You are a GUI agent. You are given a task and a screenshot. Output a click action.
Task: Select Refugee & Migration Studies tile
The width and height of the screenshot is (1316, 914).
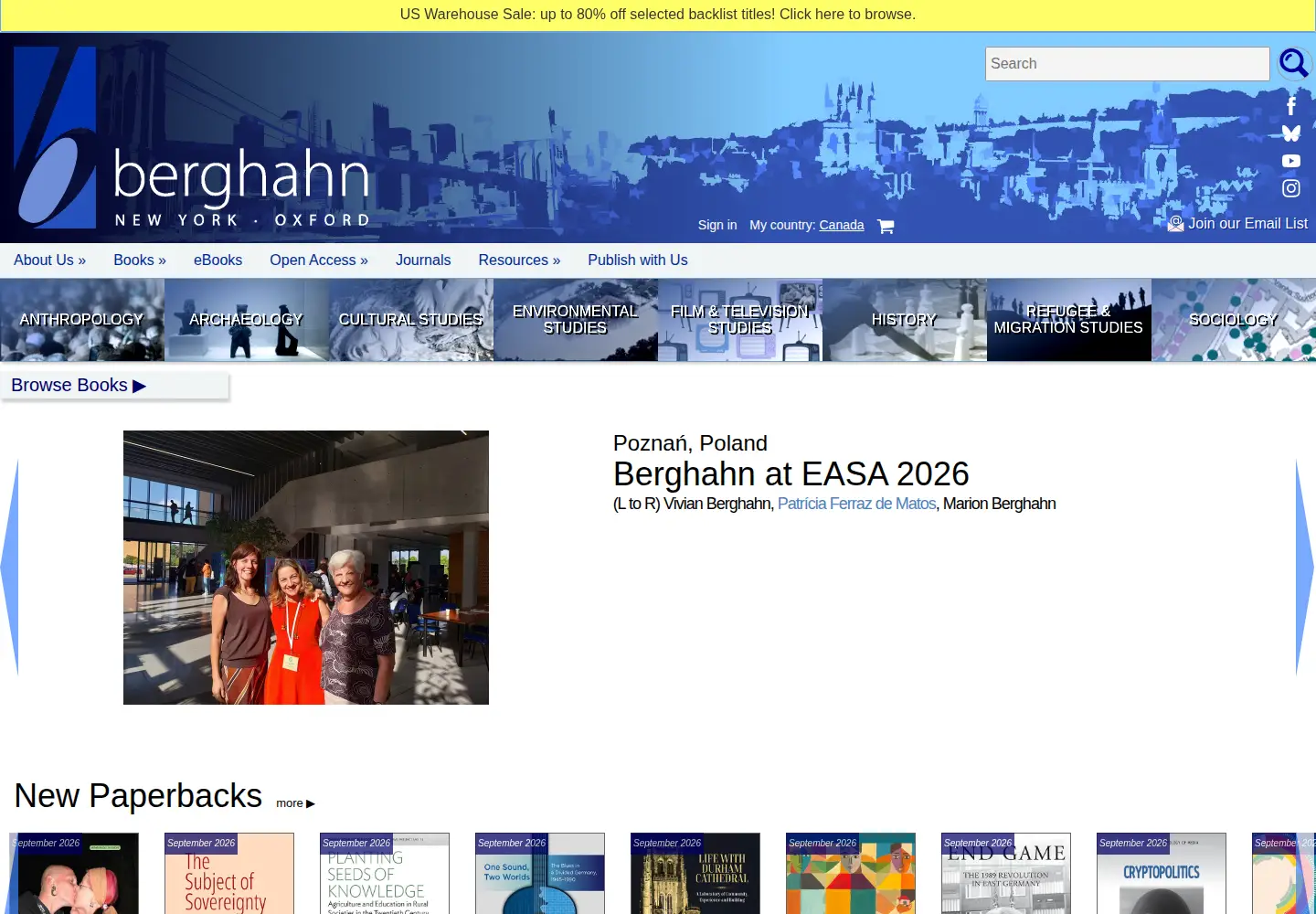(x=1069, y=320)
